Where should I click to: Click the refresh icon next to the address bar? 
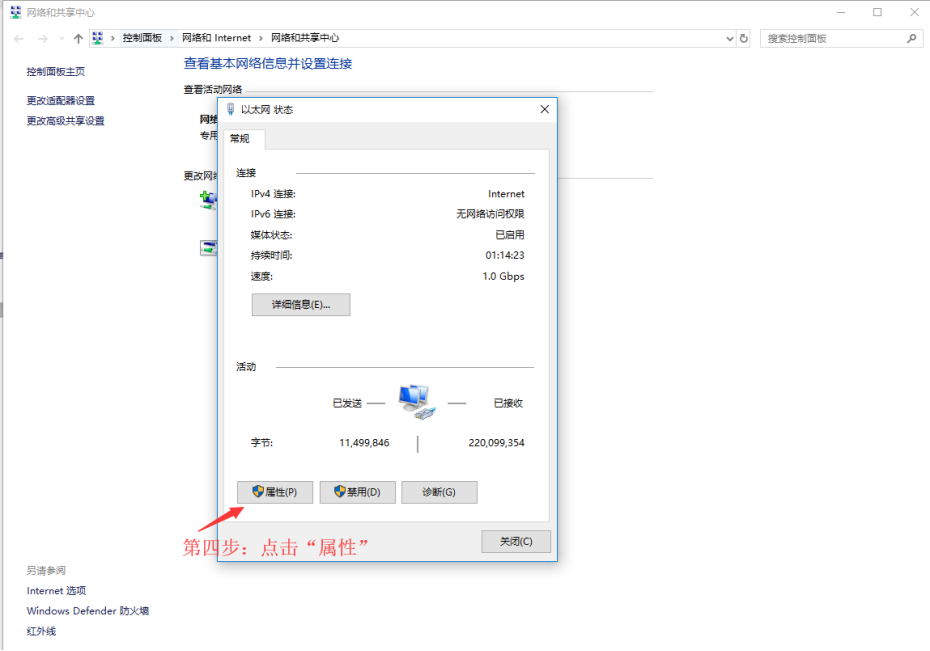[743, 38]
